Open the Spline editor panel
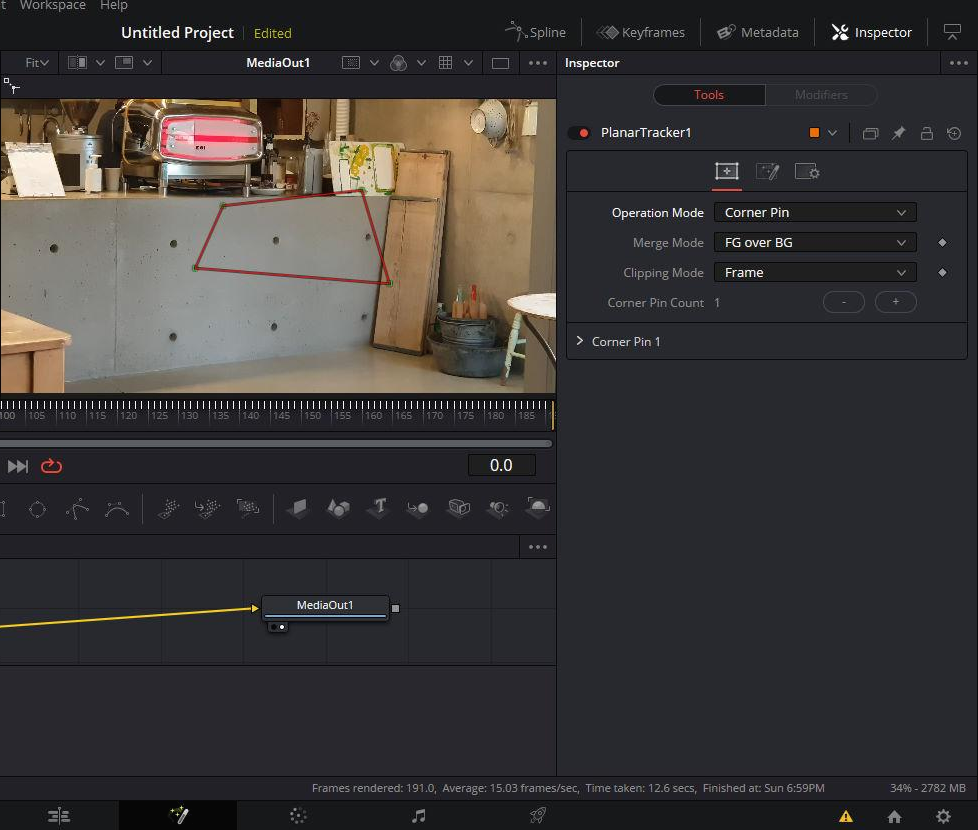Image resolution: width=978 pixels, height=830 pixels. coord(535,32)
